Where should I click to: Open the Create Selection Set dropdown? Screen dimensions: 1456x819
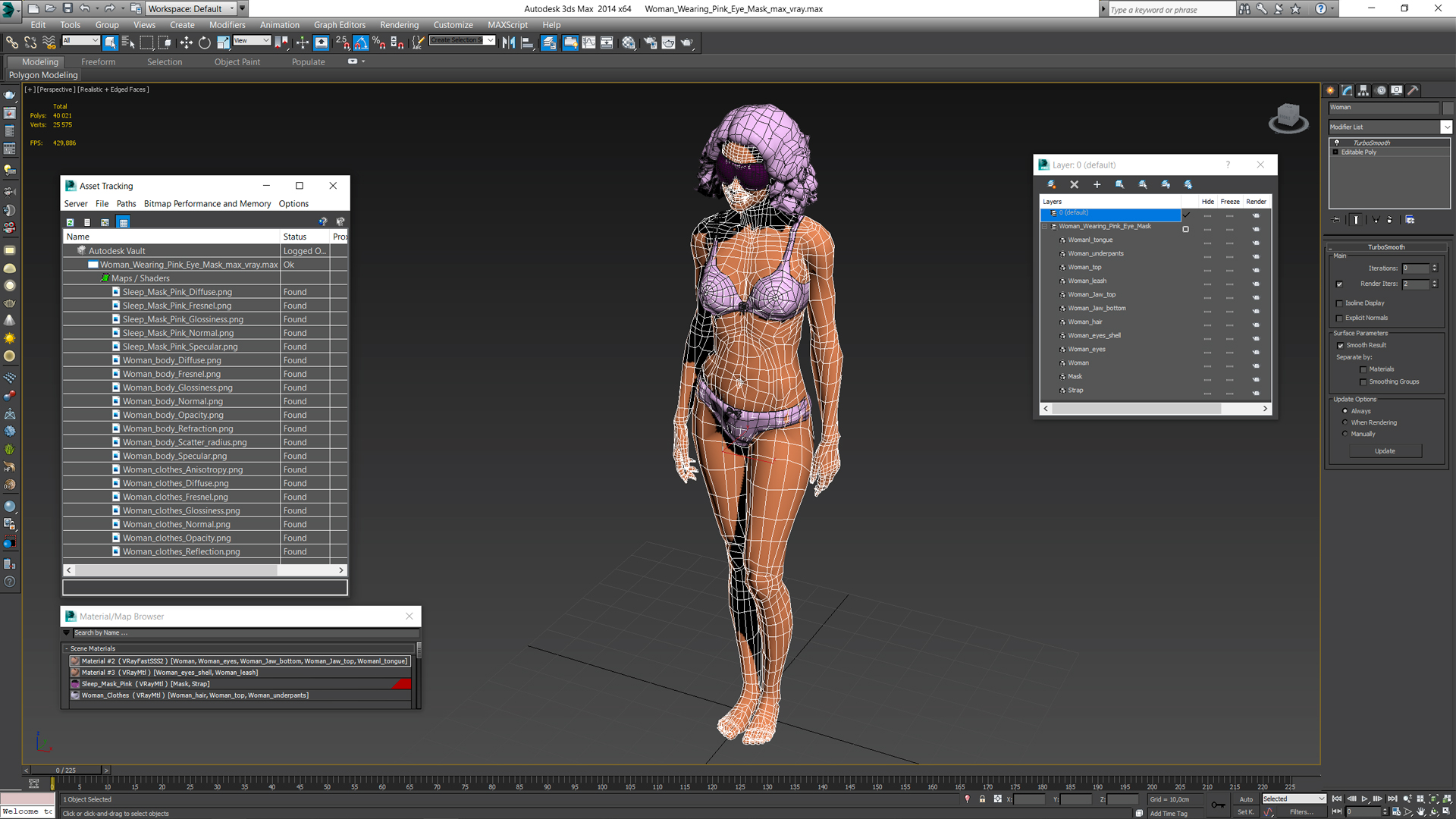(462, 41)
